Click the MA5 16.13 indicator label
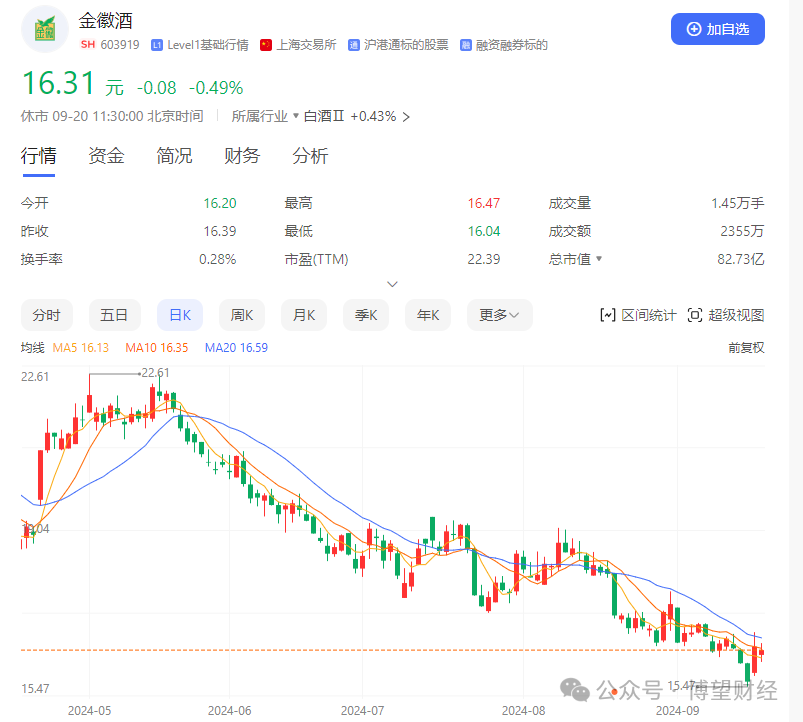803x722 pixels. pos(81,348)
